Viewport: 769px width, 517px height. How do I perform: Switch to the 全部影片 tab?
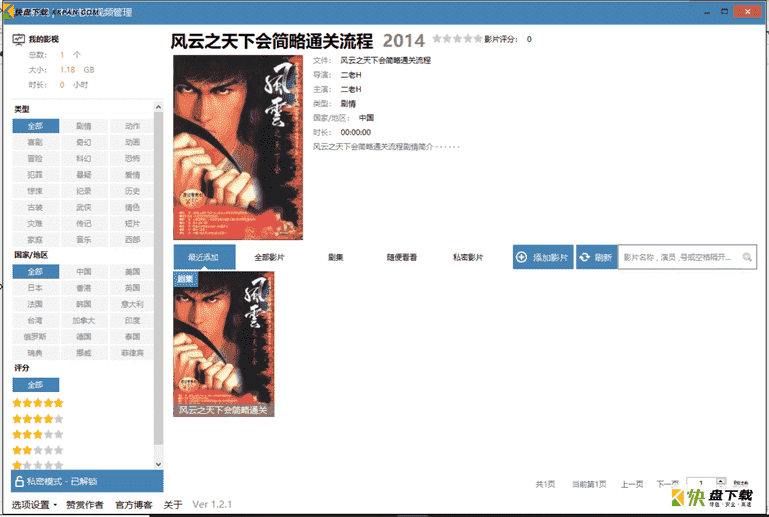[269, 257]
